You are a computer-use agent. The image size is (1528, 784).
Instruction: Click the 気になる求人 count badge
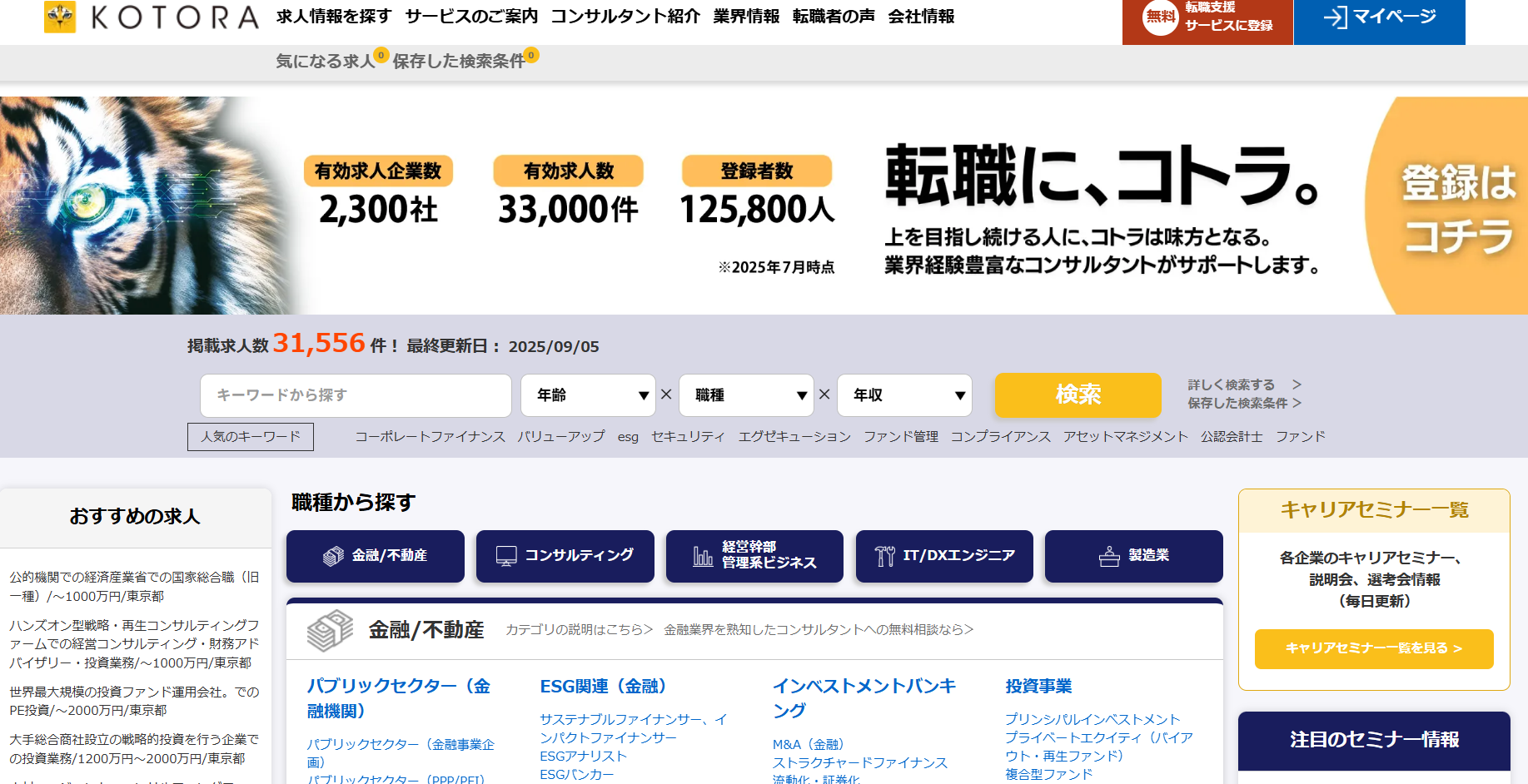pyautogui.click(x=381, y=55)
